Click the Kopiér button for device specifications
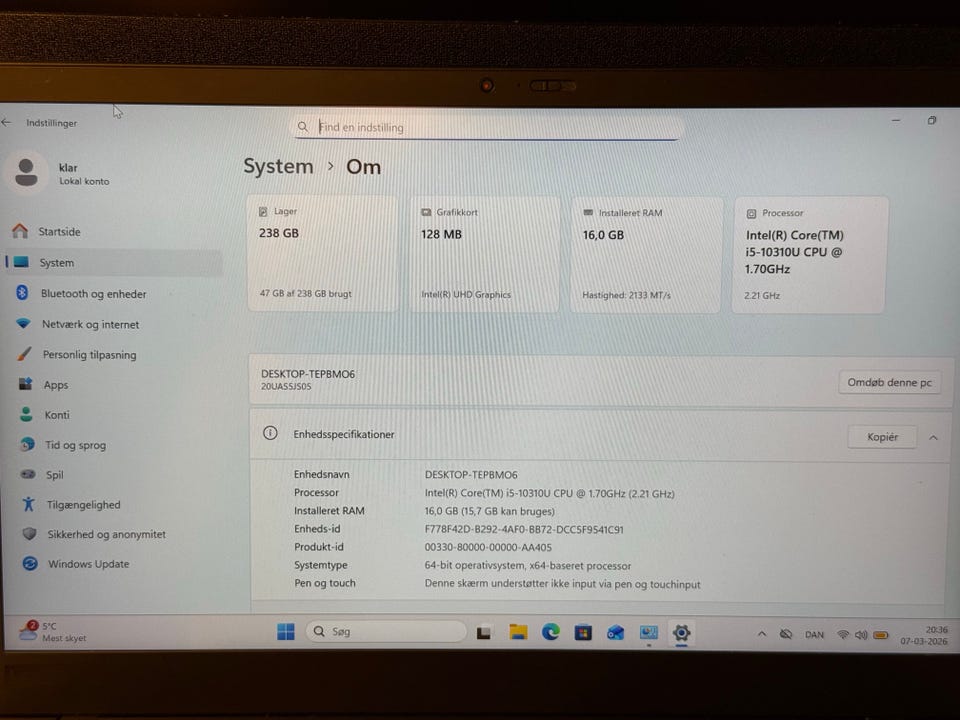 tap(882, 437)
